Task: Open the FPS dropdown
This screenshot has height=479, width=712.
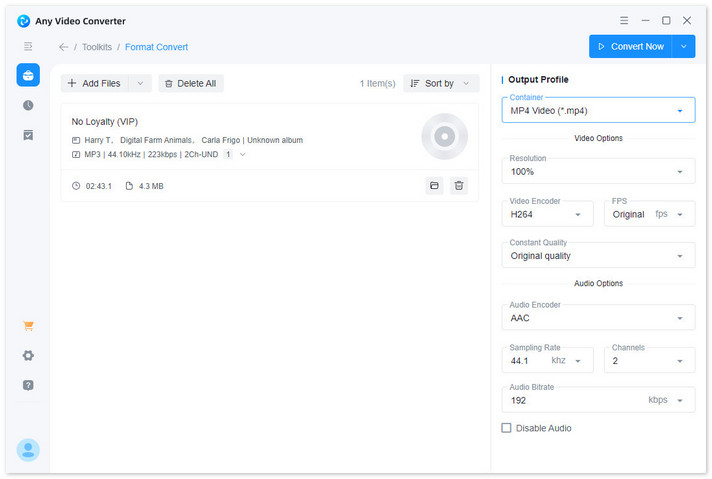Action: click(x=649, y=214)
